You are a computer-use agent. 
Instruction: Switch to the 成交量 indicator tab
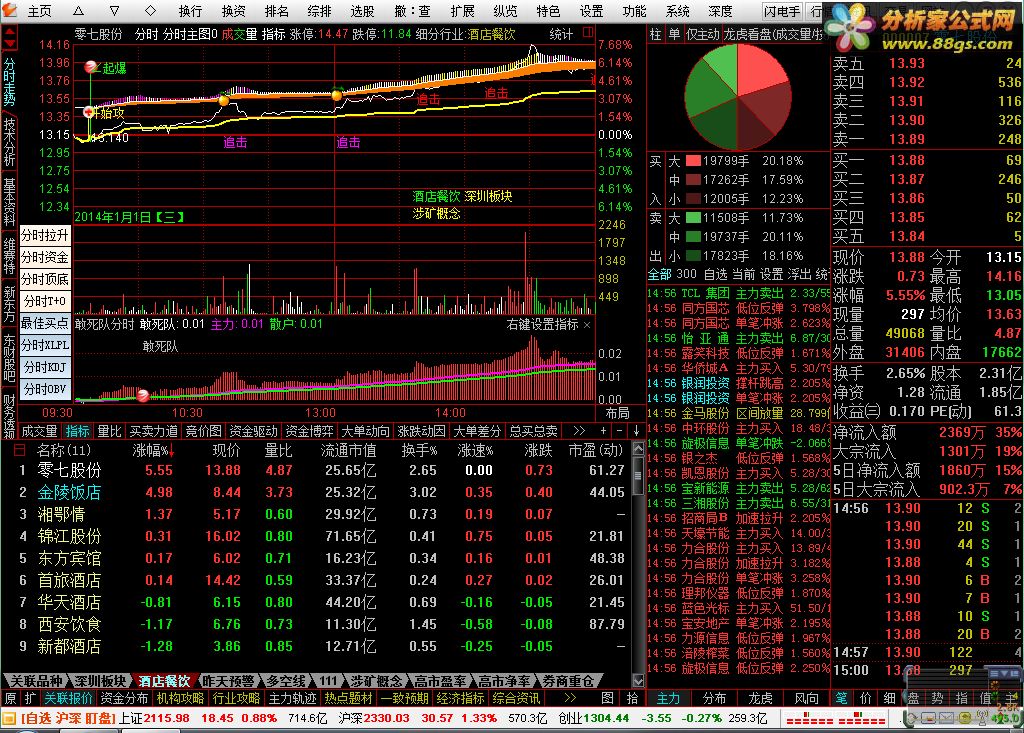click(40, 431)
